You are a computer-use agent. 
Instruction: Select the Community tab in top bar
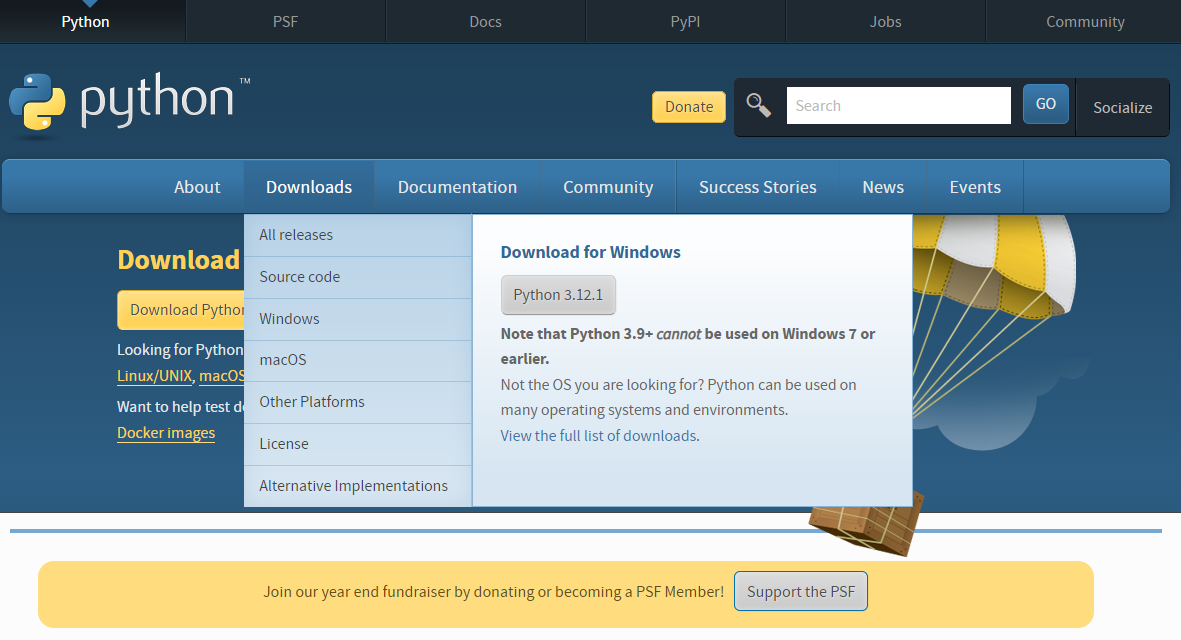coord(1085,22)
